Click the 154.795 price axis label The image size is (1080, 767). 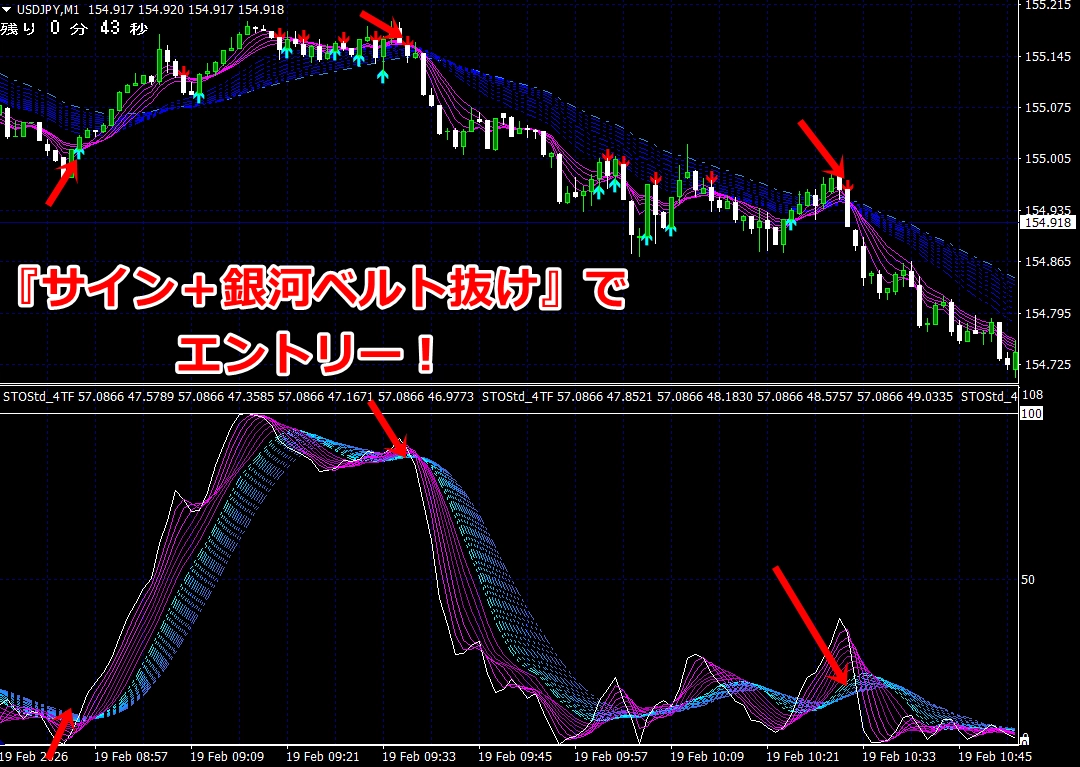1048,313
